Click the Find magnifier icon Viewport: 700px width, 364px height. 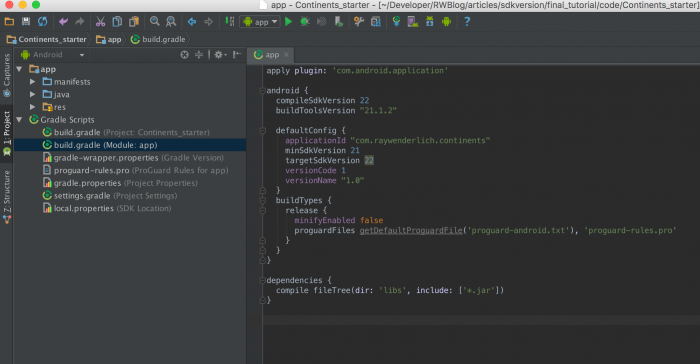click(154, 21)
